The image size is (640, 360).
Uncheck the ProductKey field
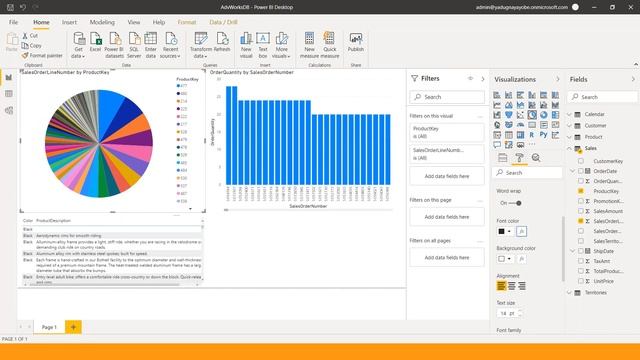581,191
